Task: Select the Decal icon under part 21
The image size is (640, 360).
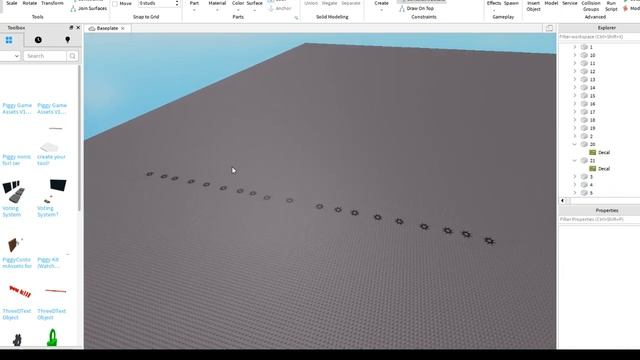Action: pyautogui.click(x=593, y=169)
